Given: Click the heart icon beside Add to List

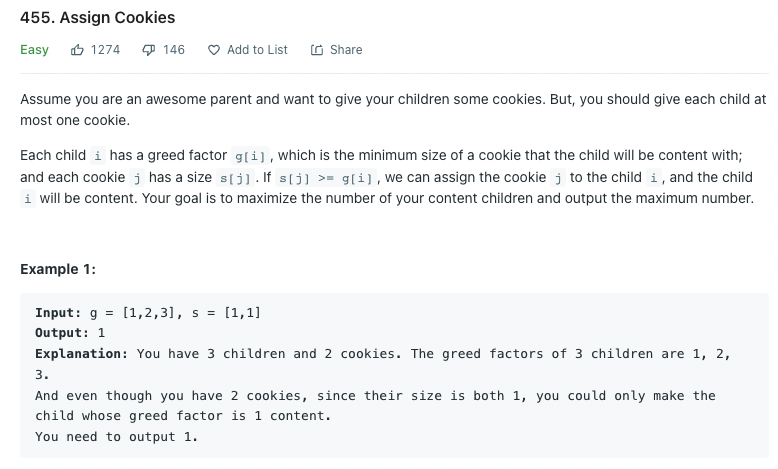Looking at the screenshot, I should tap(214, 50).
